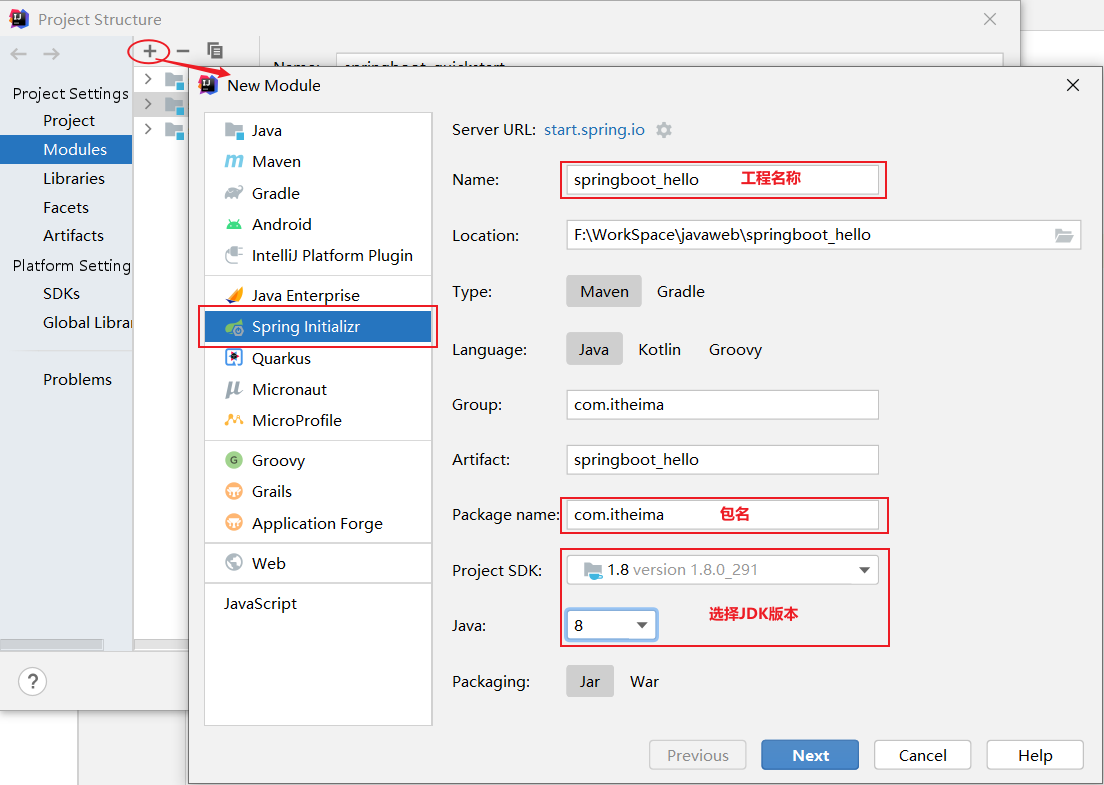Select the Groovy icon in the generator list
The image size is (1104, 785).
(234, 460)
